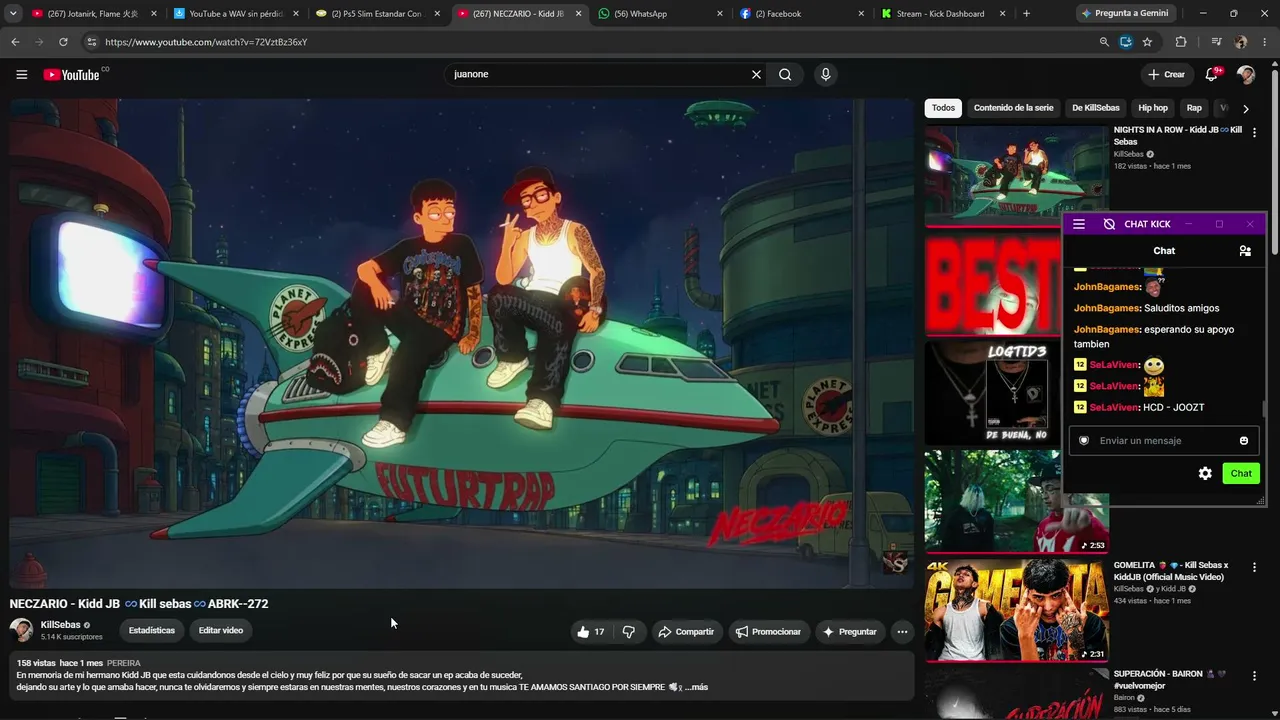This screenshot has width=1280, height=720.
Task: Open Chat Kick settings gear
Action: coord(1205,473)
